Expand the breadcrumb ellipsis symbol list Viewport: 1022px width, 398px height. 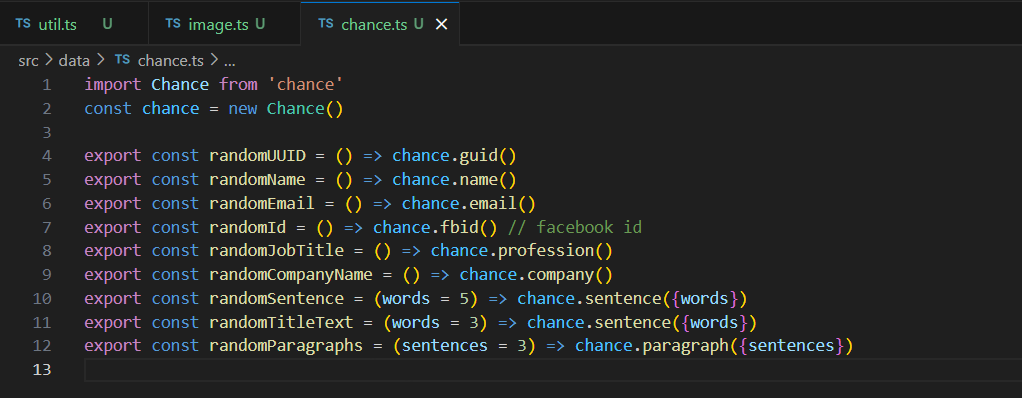(229, 62)
